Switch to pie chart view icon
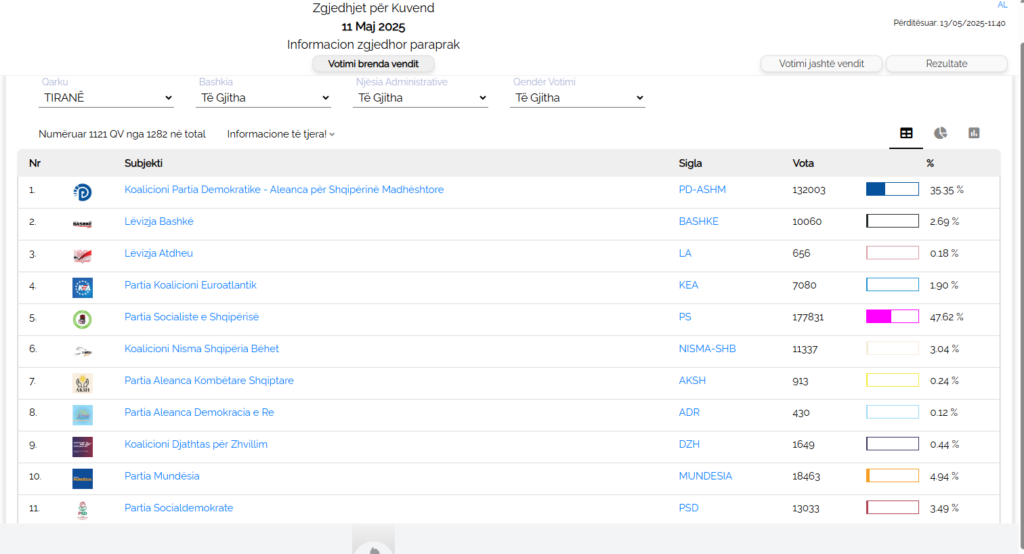Screen dimensions: 1024x554 pos(940,133)
